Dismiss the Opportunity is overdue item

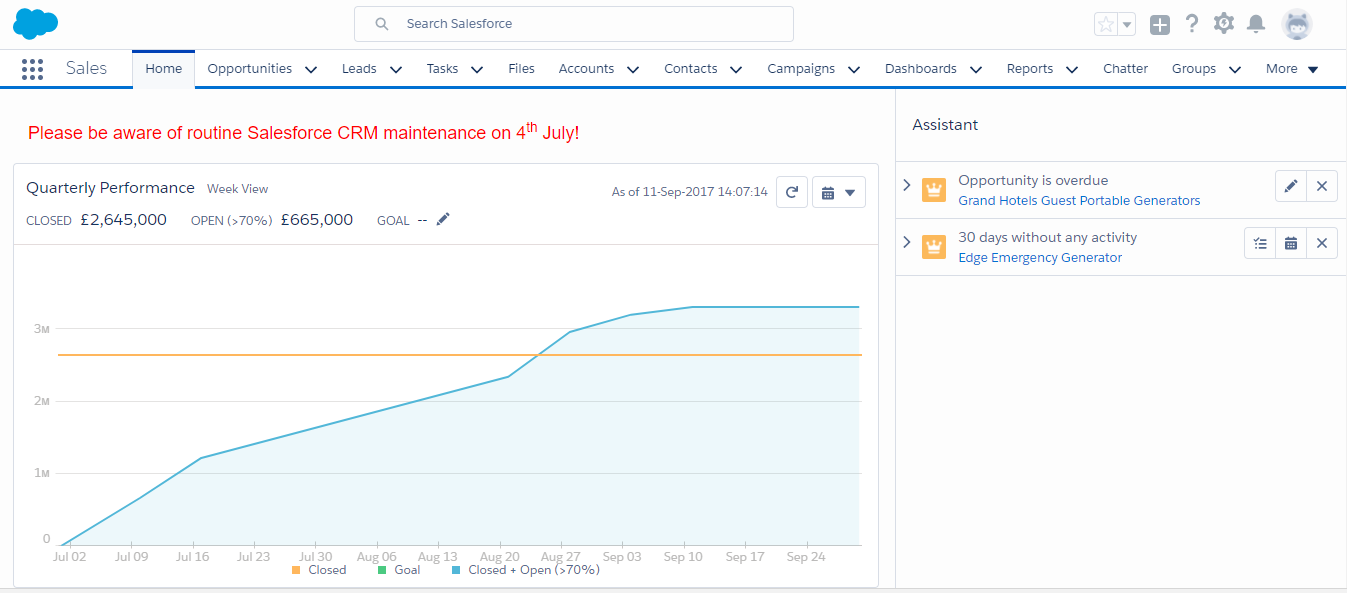point(1322,186)
